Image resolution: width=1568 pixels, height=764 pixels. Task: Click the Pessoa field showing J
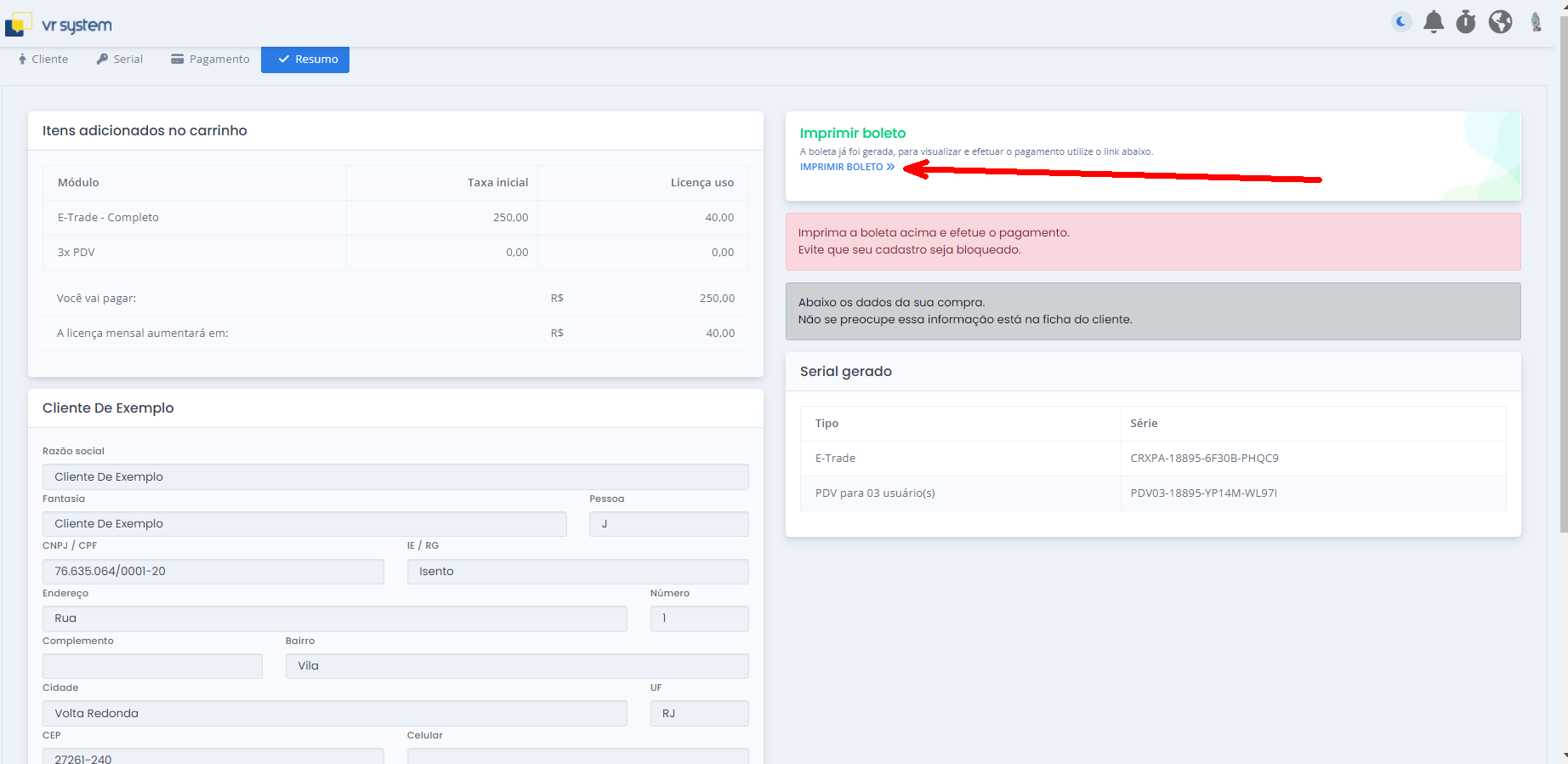click(668, 524)
